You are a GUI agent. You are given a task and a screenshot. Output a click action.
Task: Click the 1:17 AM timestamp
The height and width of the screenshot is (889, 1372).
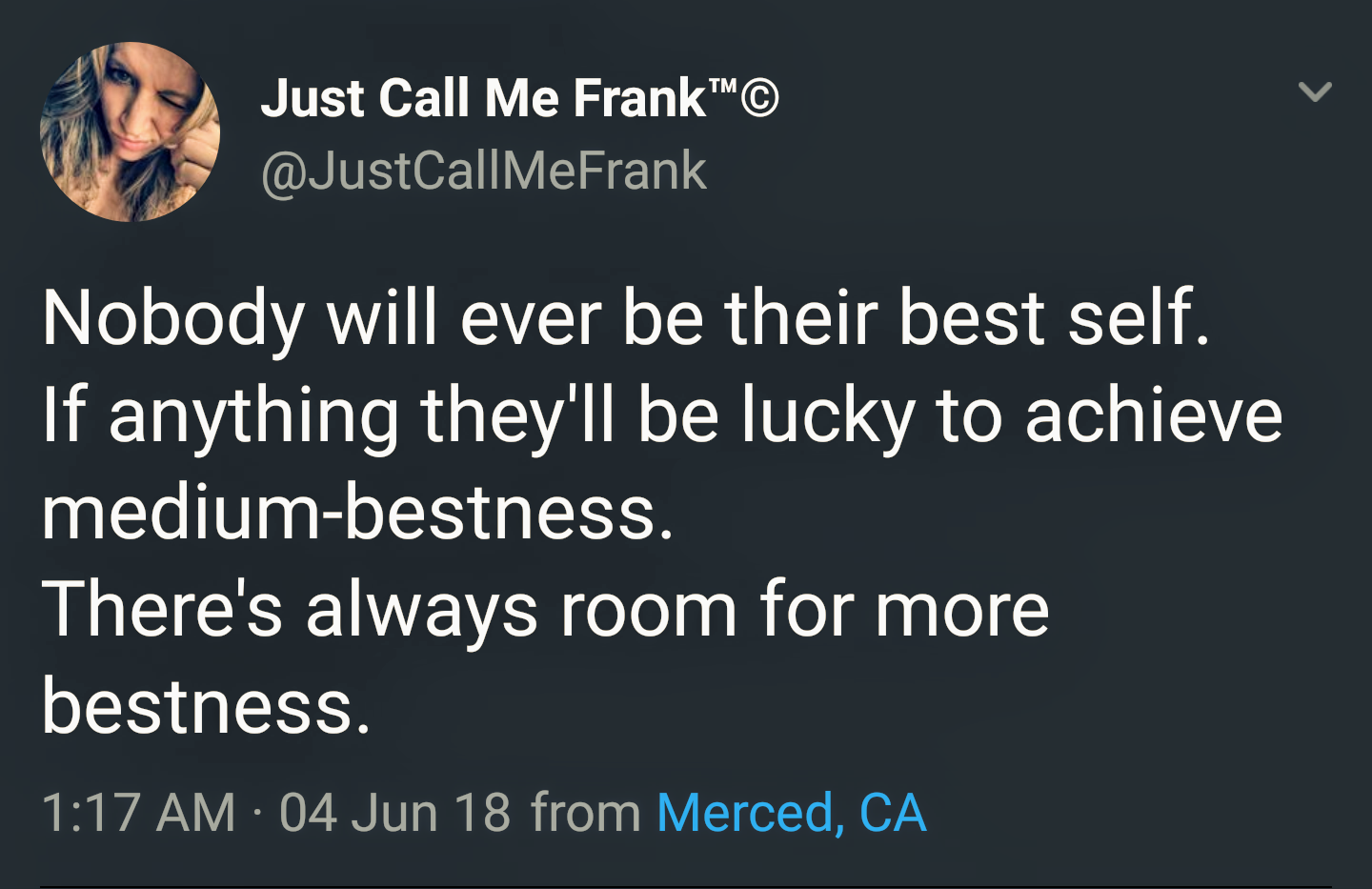click(138, 813)
